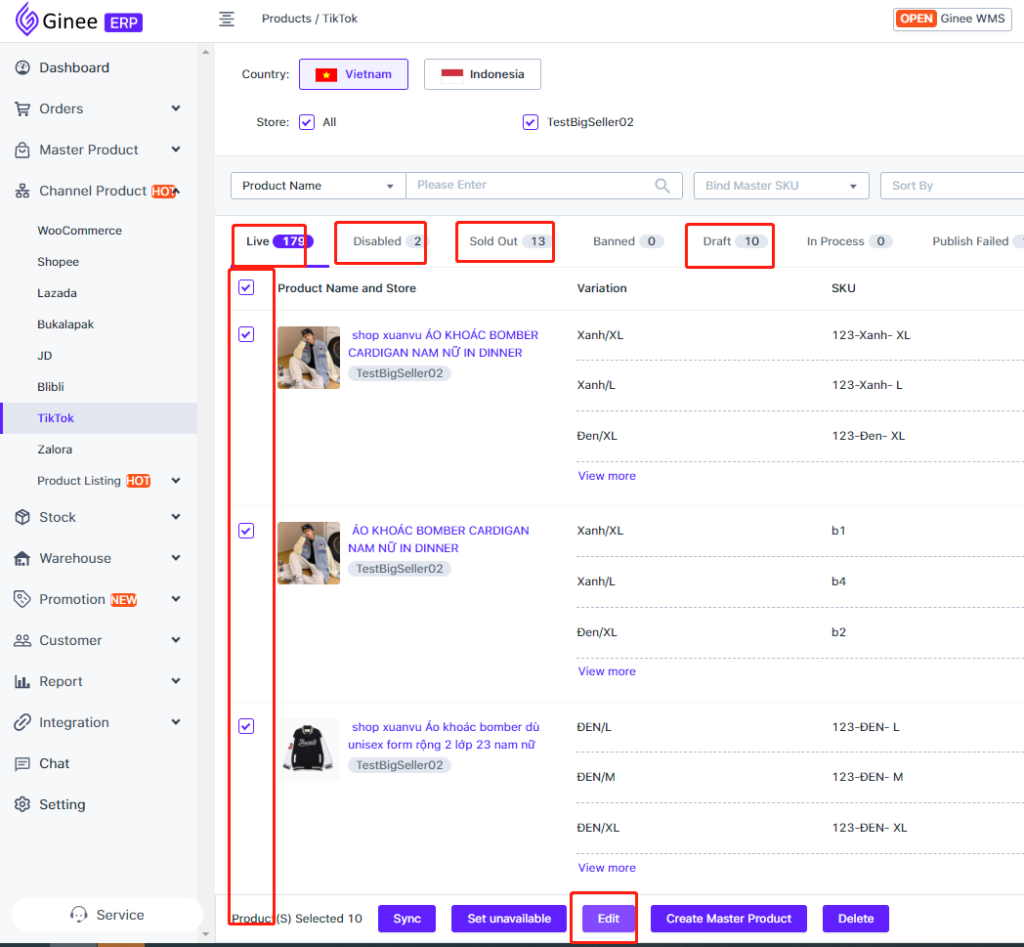Click the product search input field
The height and width of the screenshot is (947, 1024).
[x=544, y=185]
